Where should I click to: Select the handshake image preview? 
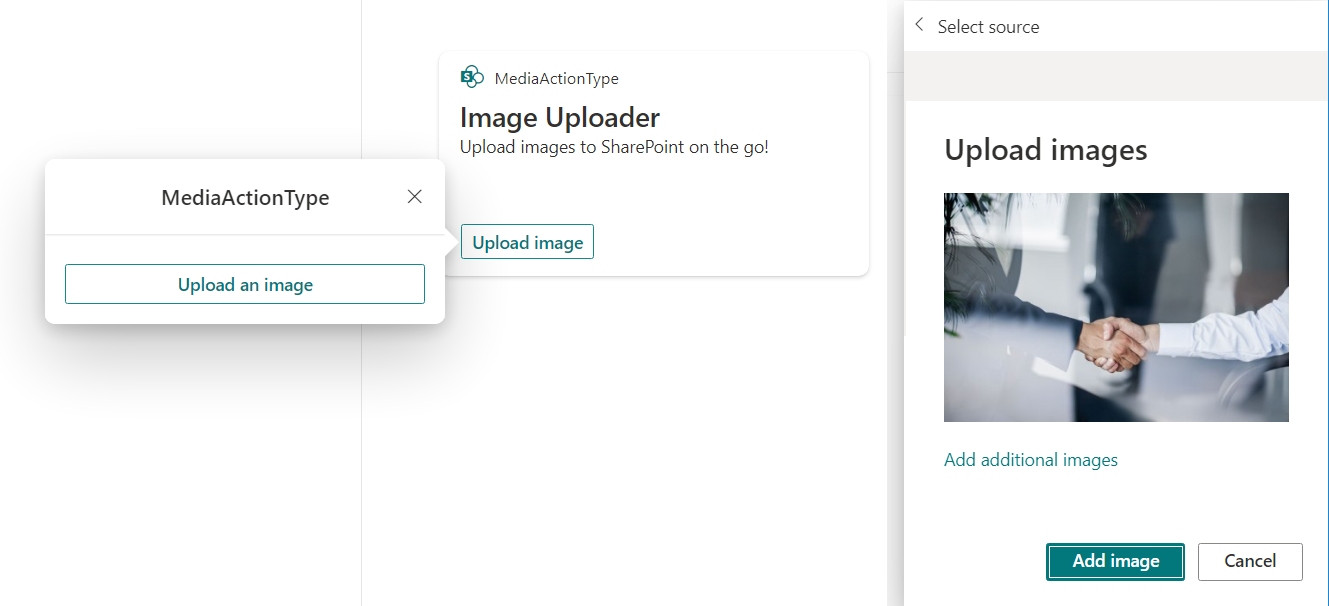pos(1116,307)
